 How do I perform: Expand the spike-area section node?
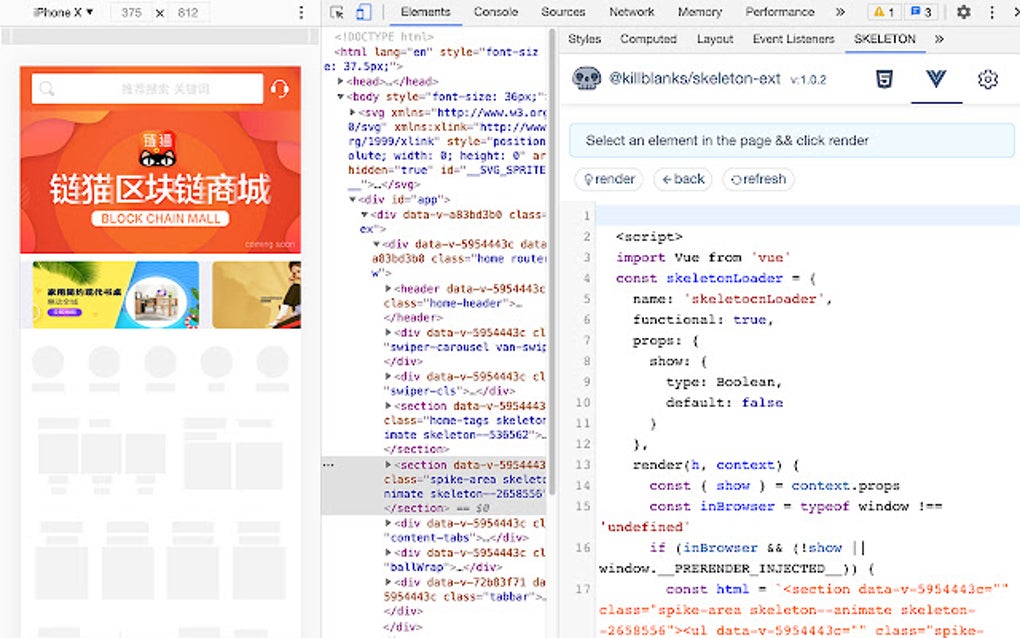point(388,464)
